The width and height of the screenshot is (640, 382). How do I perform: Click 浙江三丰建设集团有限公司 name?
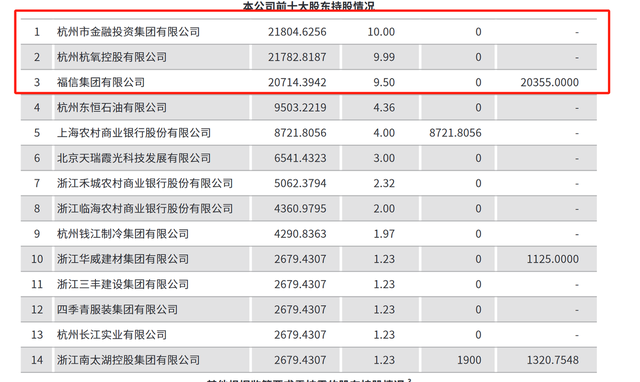(123, 285)
